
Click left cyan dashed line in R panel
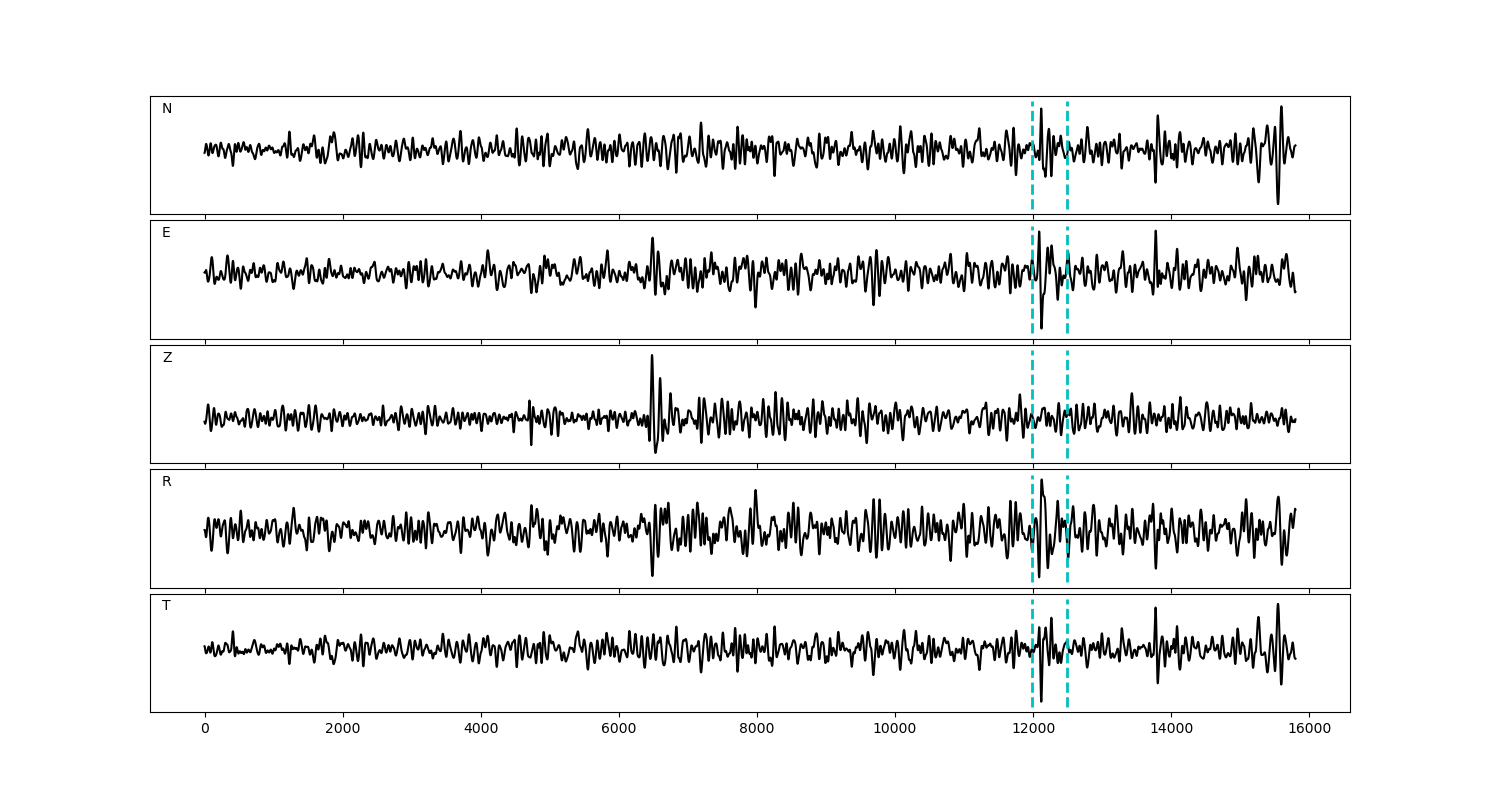(x=1032, y=560)
